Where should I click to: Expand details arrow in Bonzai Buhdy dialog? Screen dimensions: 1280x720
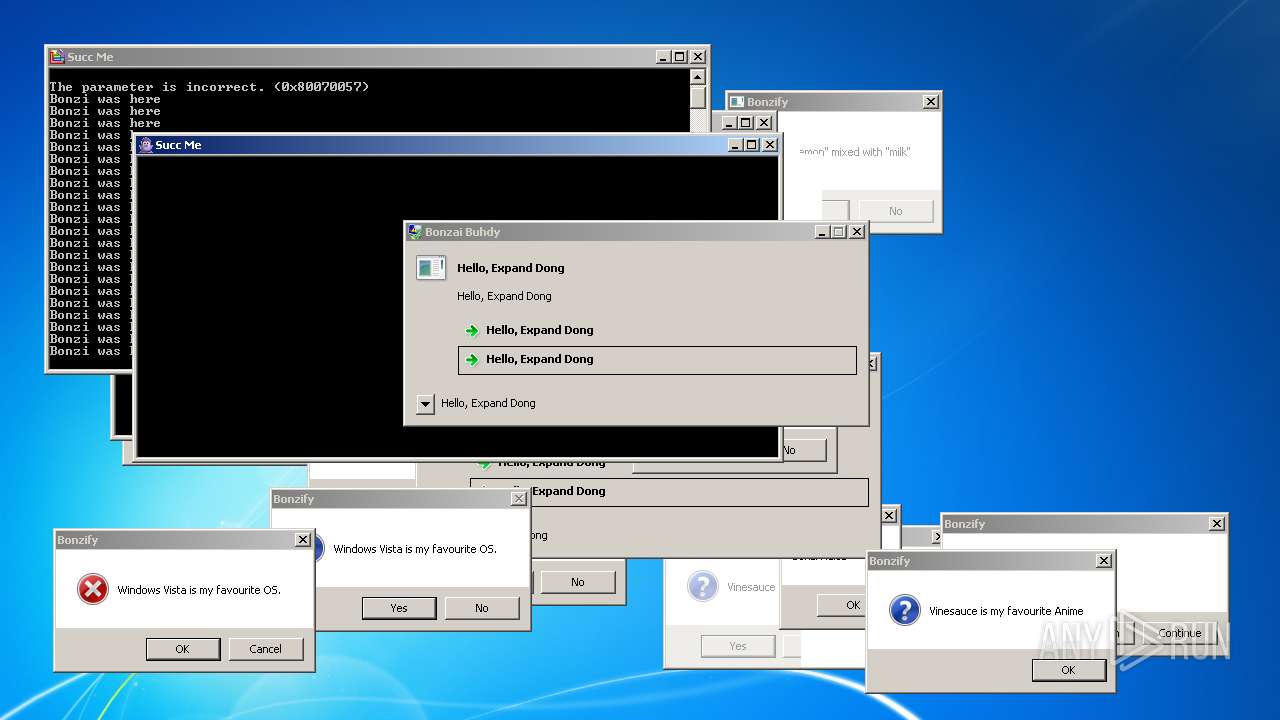pos(425,404)
